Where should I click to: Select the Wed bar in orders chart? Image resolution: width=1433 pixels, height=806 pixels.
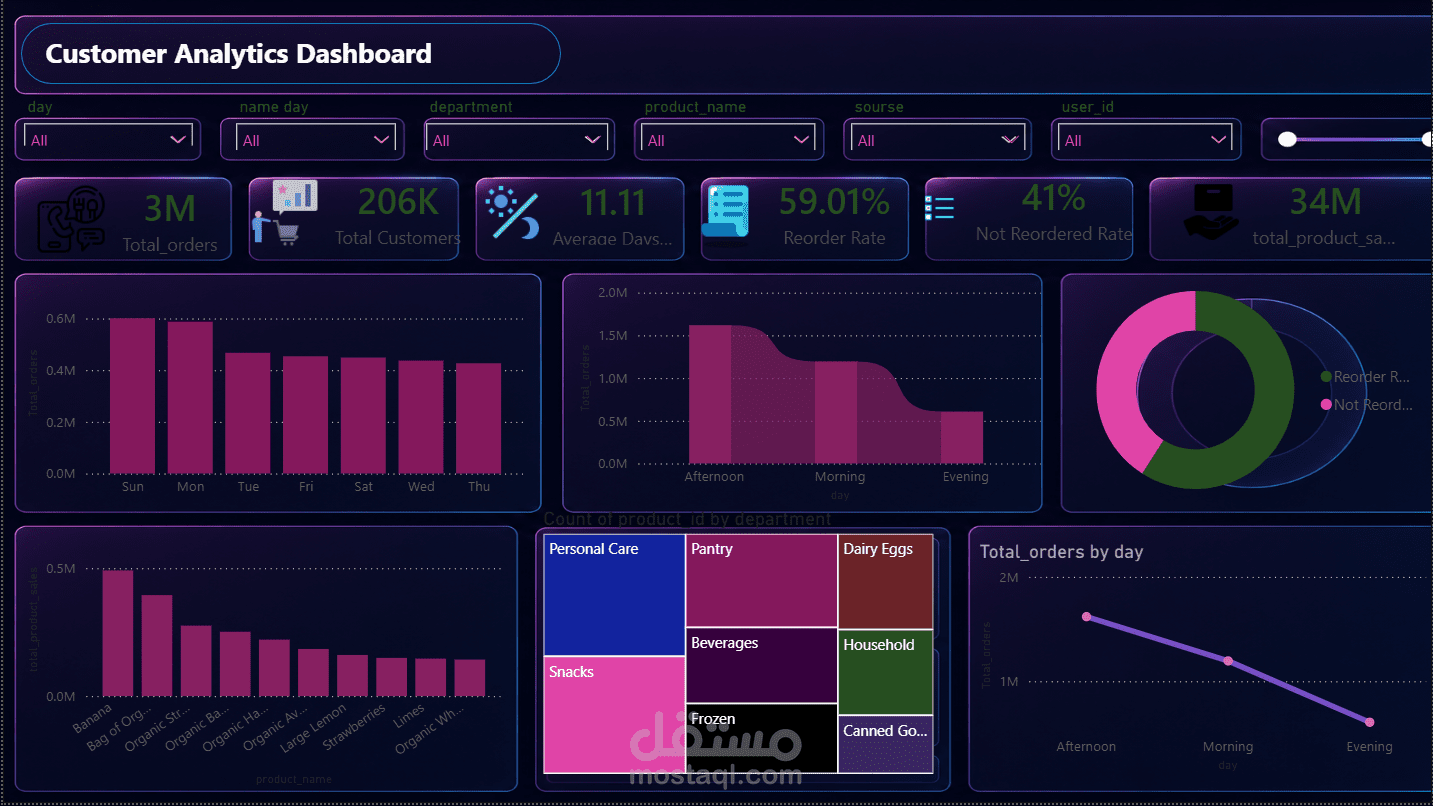(421, 417)
